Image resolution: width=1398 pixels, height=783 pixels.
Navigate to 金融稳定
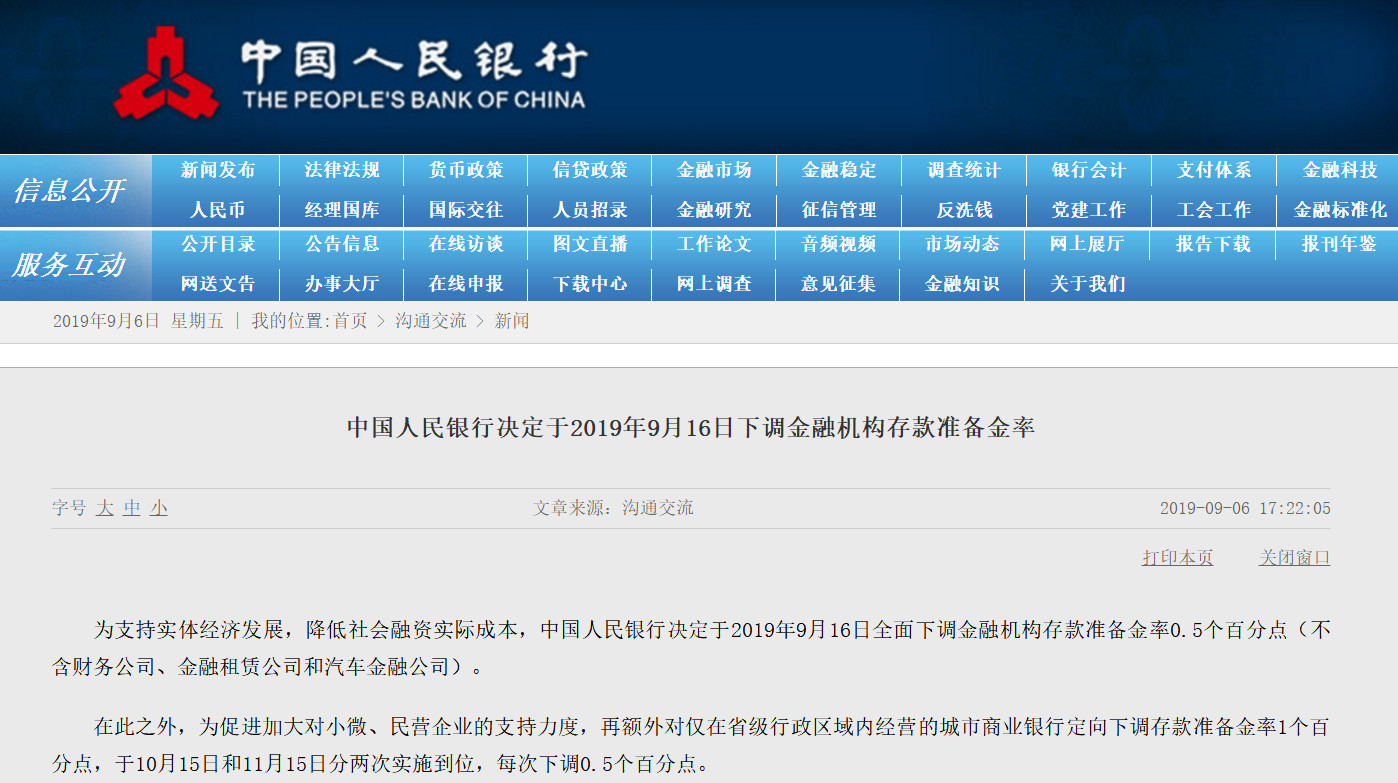[839, 170]
